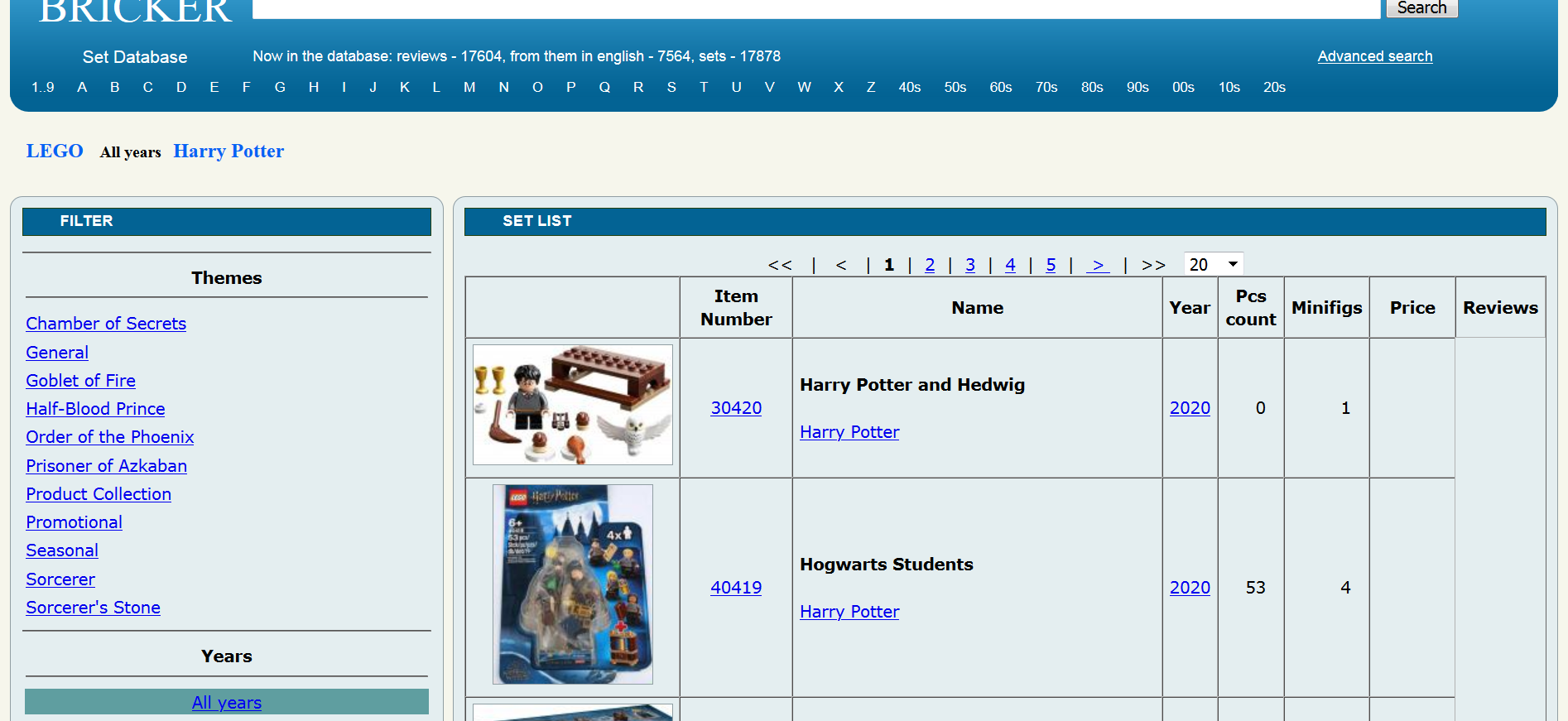Browse sets from the 40s

[910, 87]
